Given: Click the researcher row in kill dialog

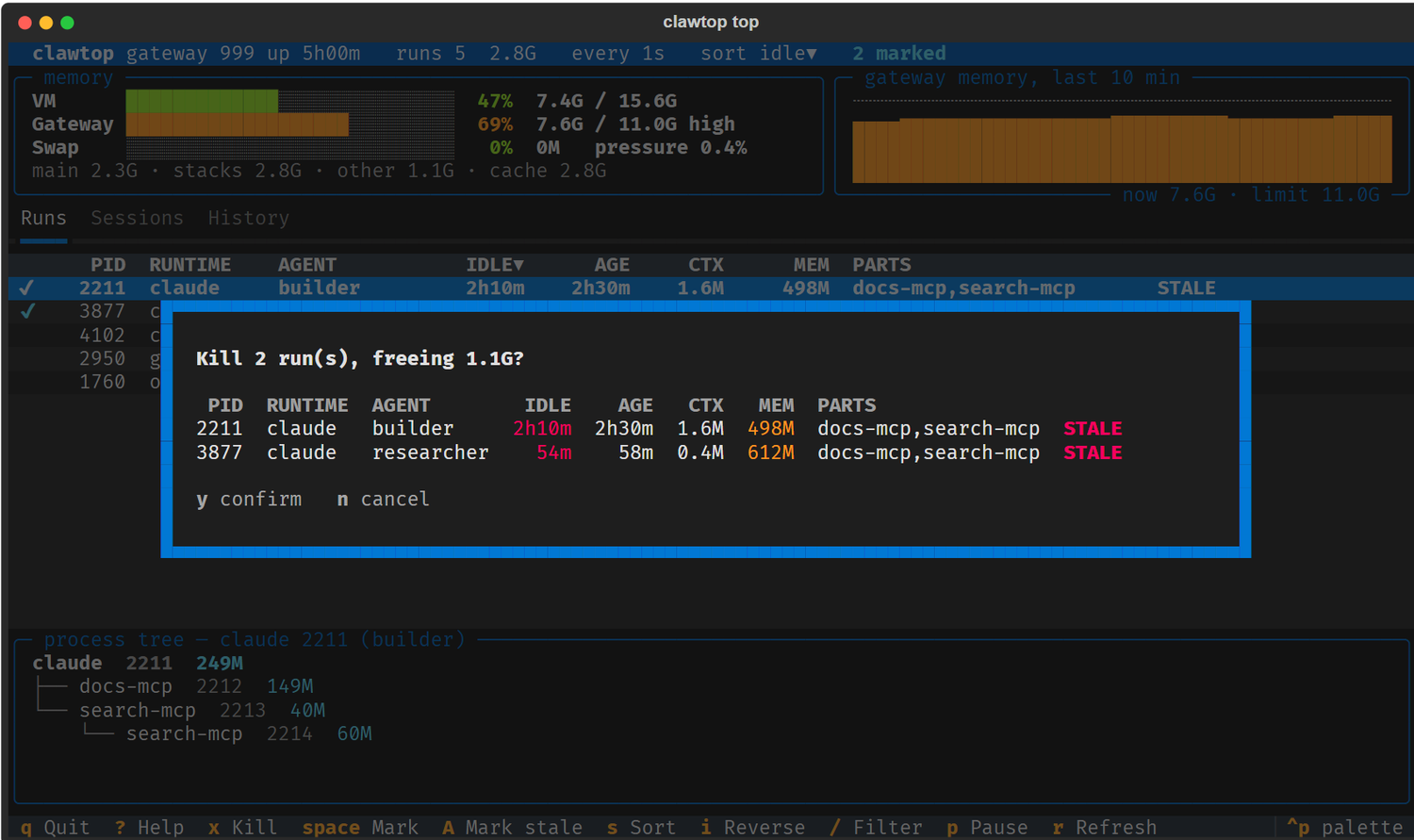Looking at the screenshot, I should (x=659, y=453).
